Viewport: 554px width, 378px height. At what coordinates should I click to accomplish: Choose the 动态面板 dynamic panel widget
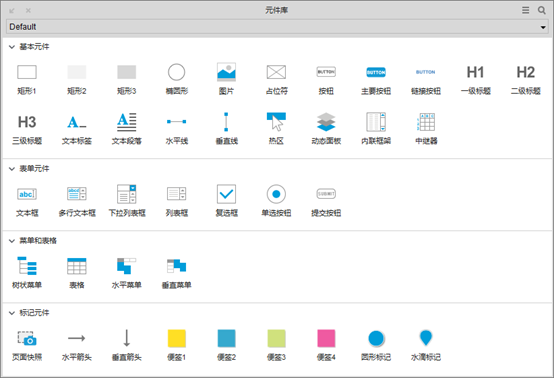(x=326, y=128)
